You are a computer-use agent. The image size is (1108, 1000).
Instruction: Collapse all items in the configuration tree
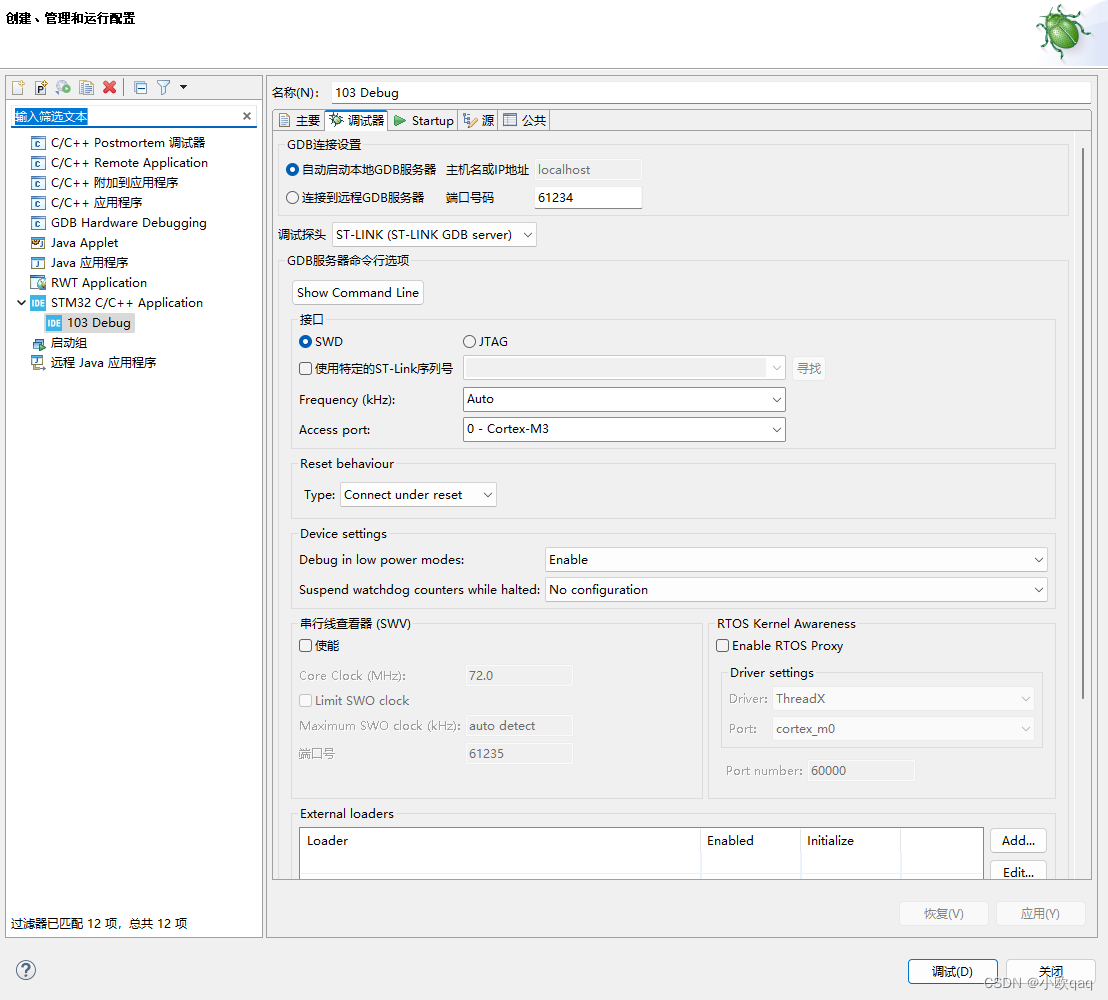pyautogui.click(x=140, y=87)
